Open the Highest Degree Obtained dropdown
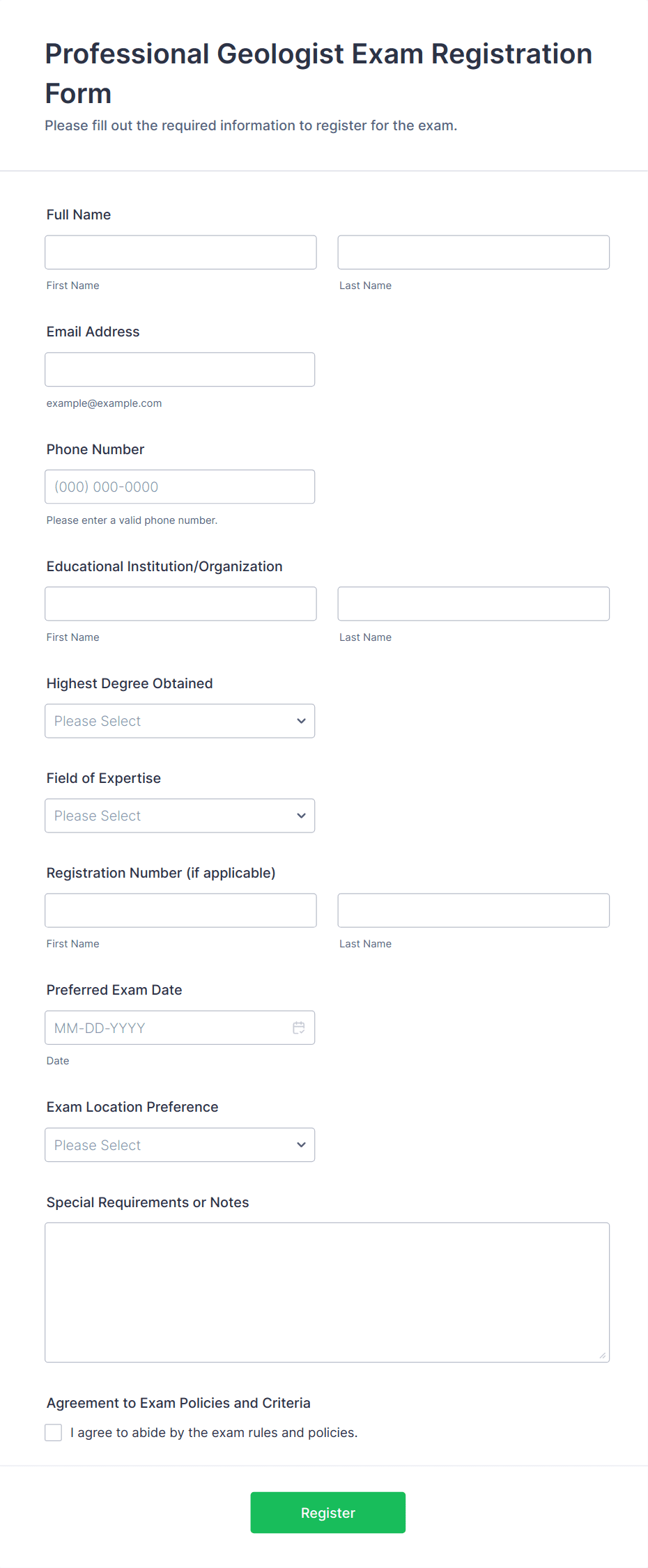This screenshot has width=648, height=1568. (179, 721)
